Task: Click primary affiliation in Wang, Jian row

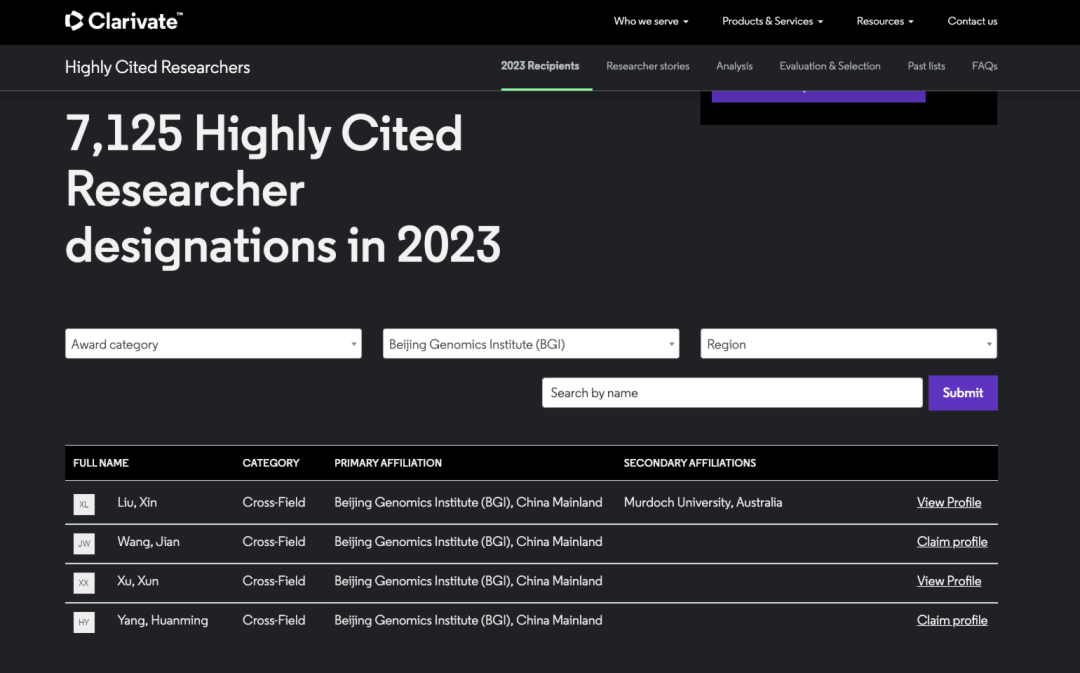Action: point(468,542)
